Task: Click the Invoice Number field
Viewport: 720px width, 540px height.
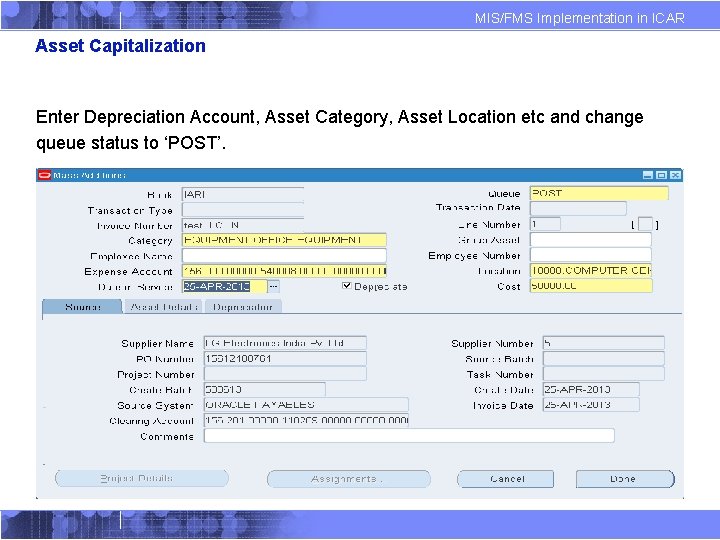Action: [243, 225]
